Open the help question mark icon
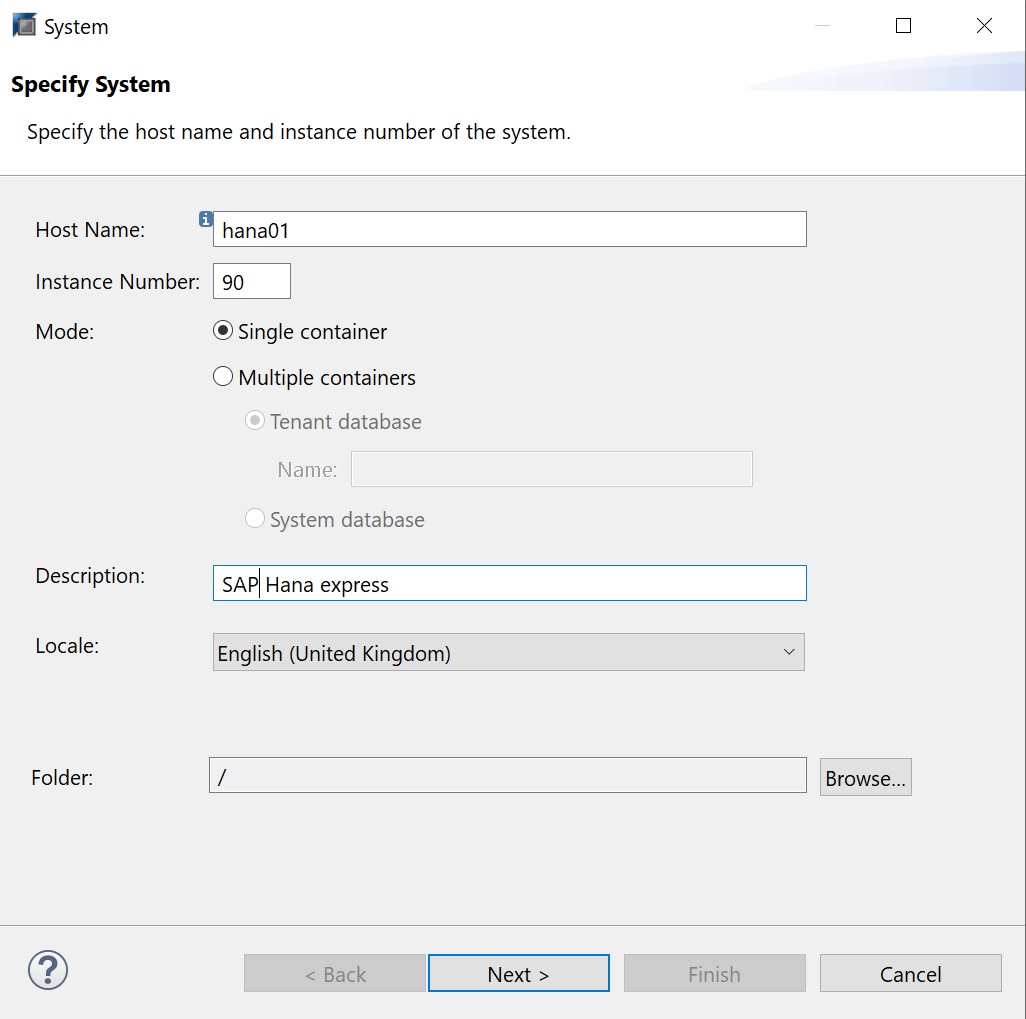The image size is (1026, 1019). [48, 970]
